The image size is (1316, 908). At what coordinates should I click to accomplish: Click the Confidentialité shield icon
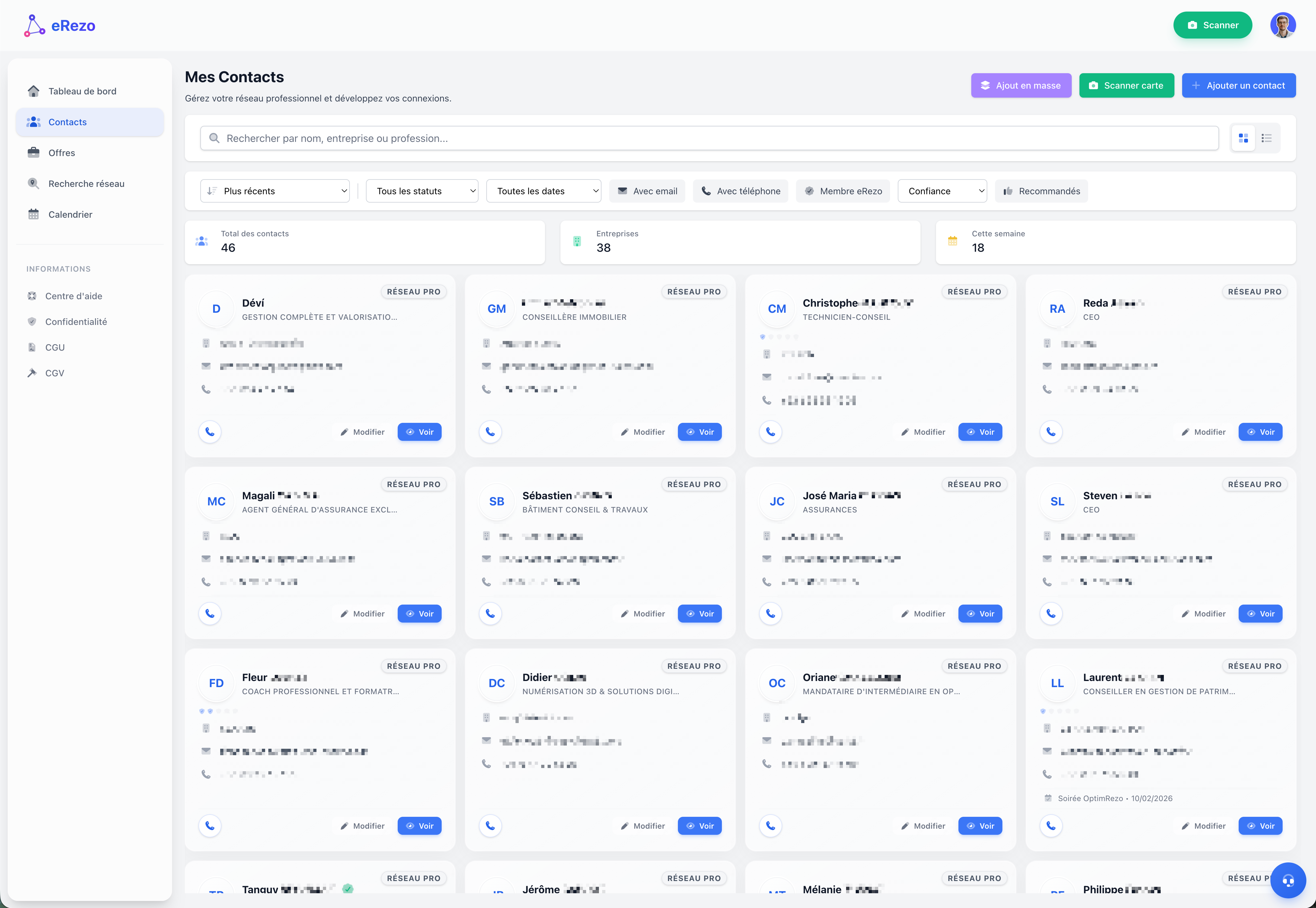click(x=32, y=321)
